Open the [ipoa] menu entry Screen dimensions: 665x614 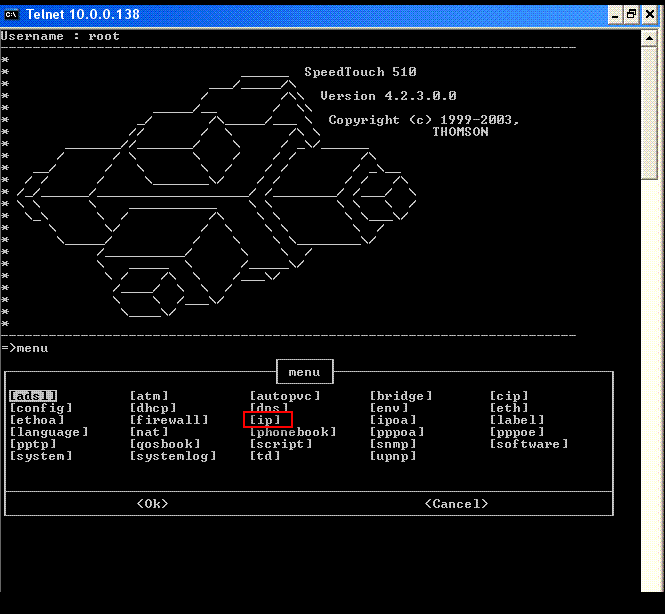(393, 420)
